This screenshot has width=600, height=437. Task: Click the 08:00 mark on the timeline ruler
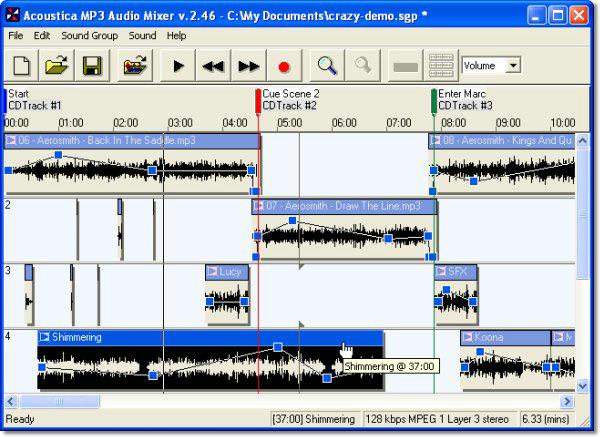[x=454, y=123]
